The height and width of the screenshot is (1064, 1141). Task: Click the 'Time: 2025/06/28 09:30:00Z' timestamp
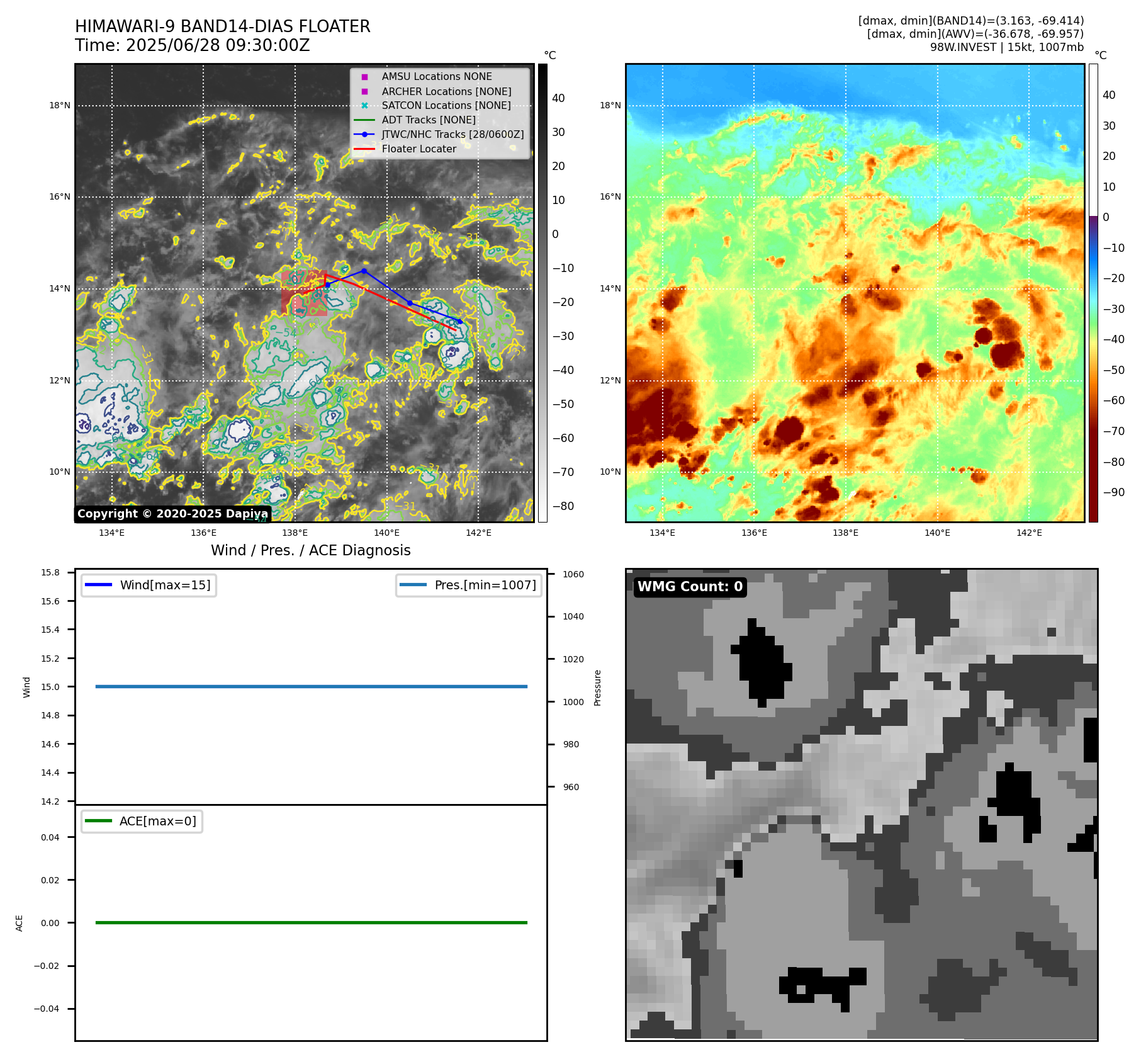coord(193,45)
